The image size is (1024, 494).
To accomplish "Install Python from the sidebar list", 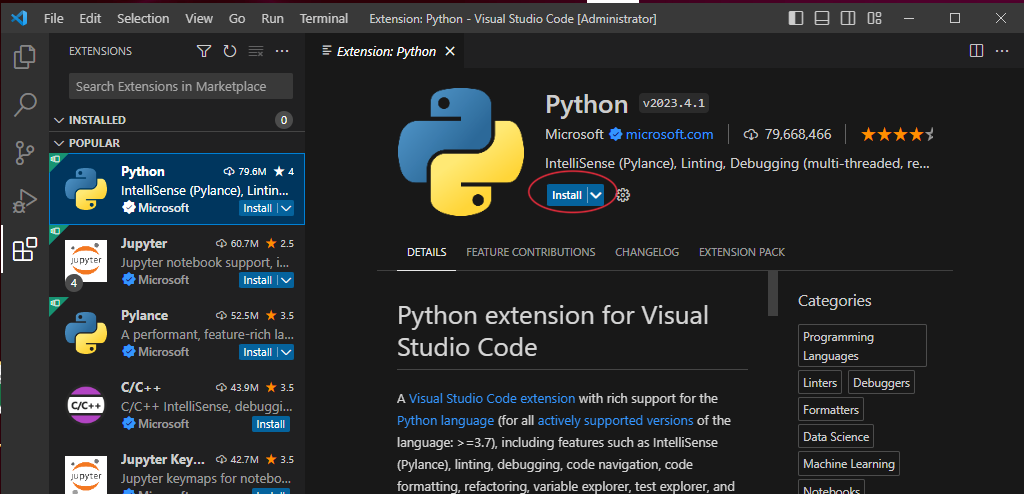I will [x=257, y=208].
